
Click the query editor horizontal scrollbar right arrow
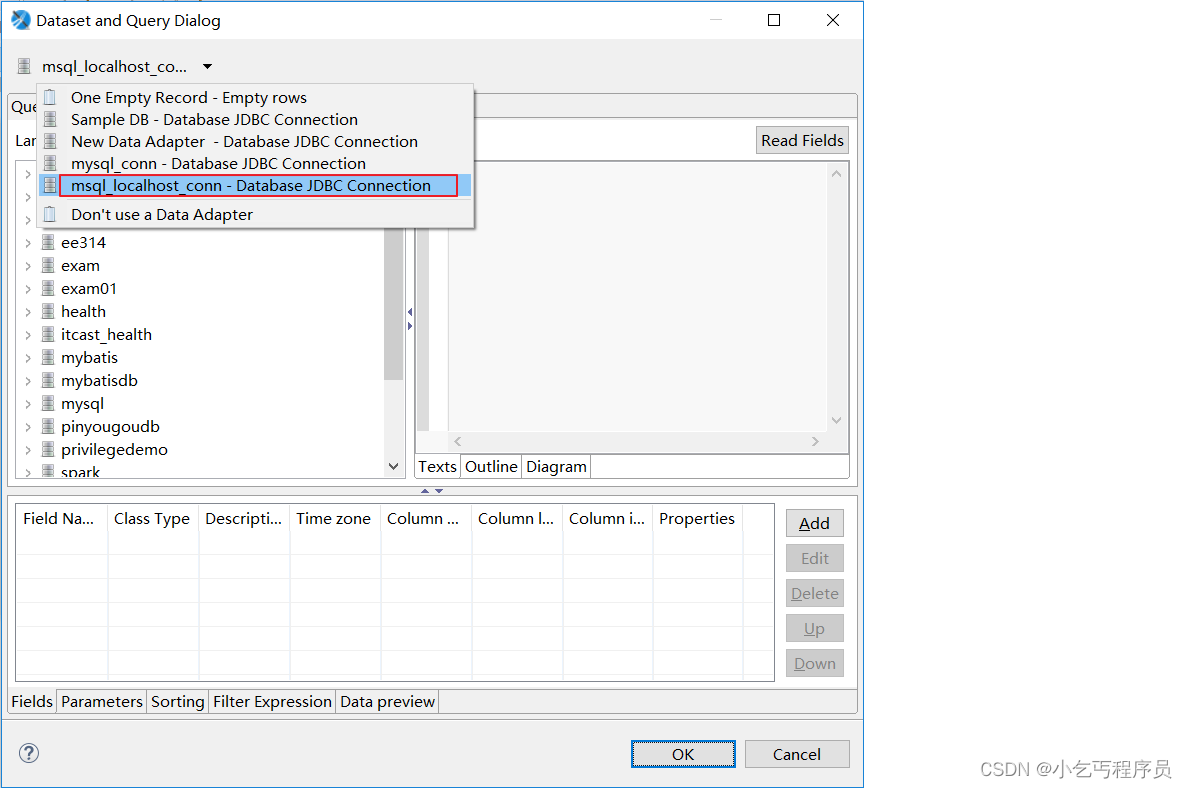pyautogui.click(x=815, y=441)
